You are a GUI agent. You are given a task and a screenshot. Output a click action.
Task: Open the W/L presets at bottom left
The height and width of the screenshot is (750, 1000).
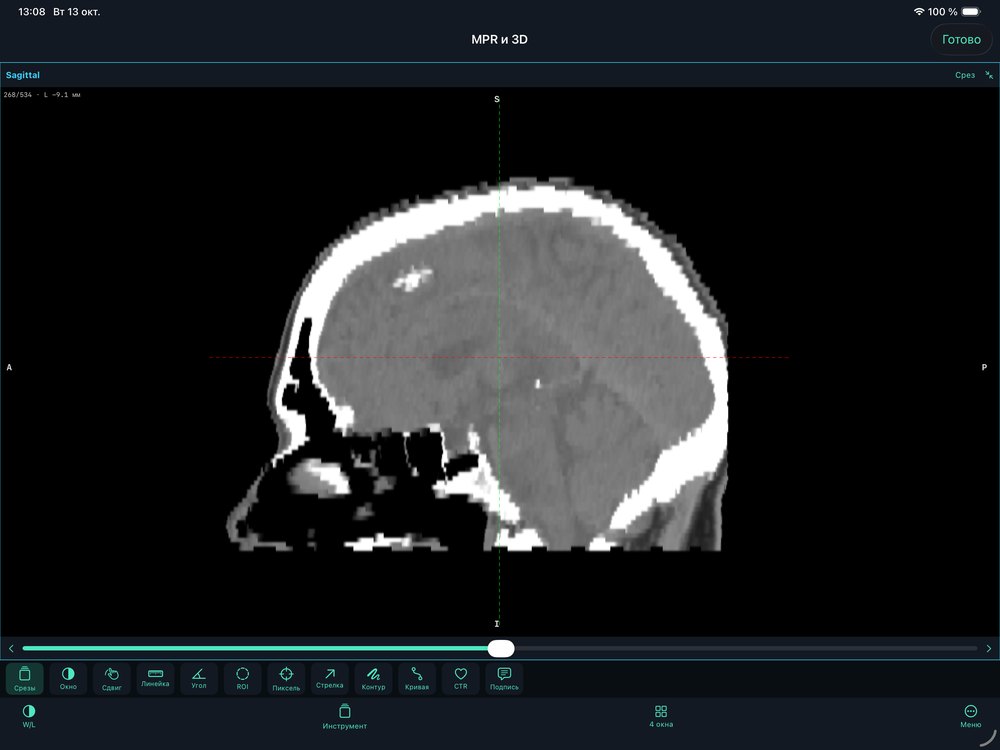29,716
